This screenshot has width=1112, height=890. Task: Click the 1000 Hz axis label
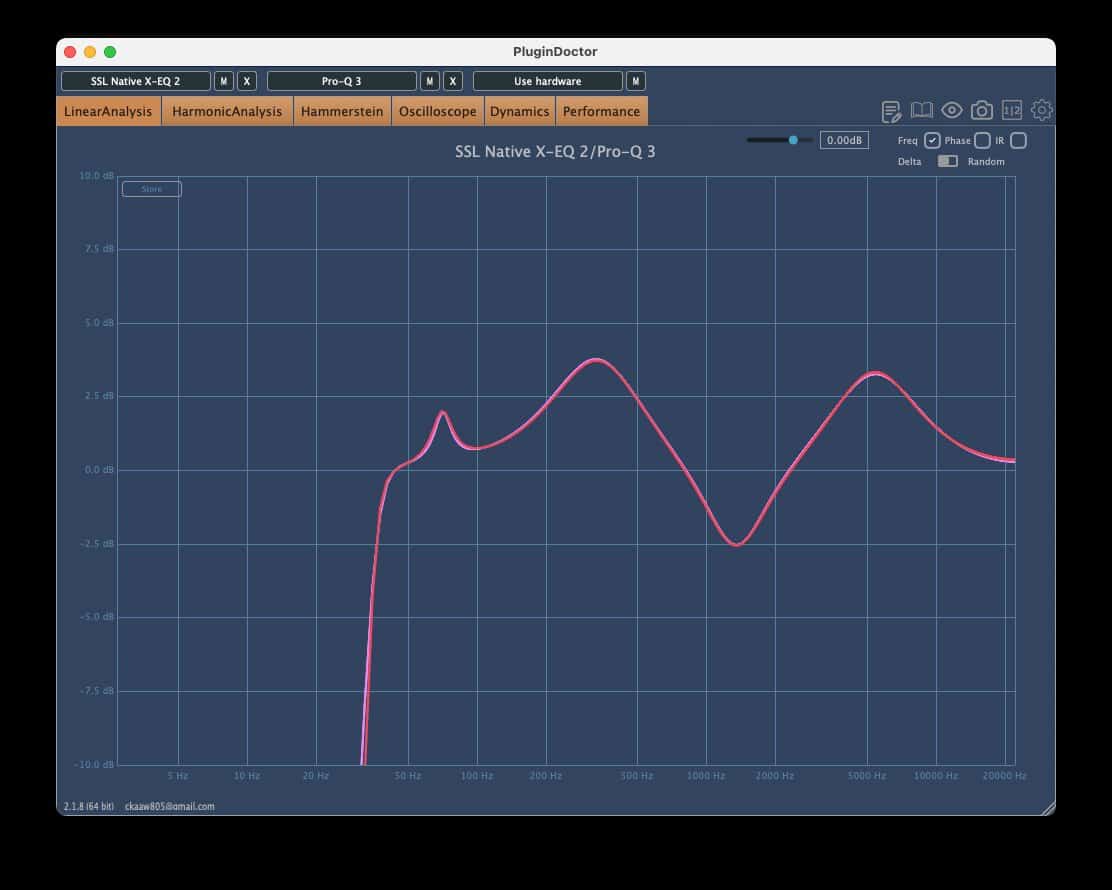(706, 776)
